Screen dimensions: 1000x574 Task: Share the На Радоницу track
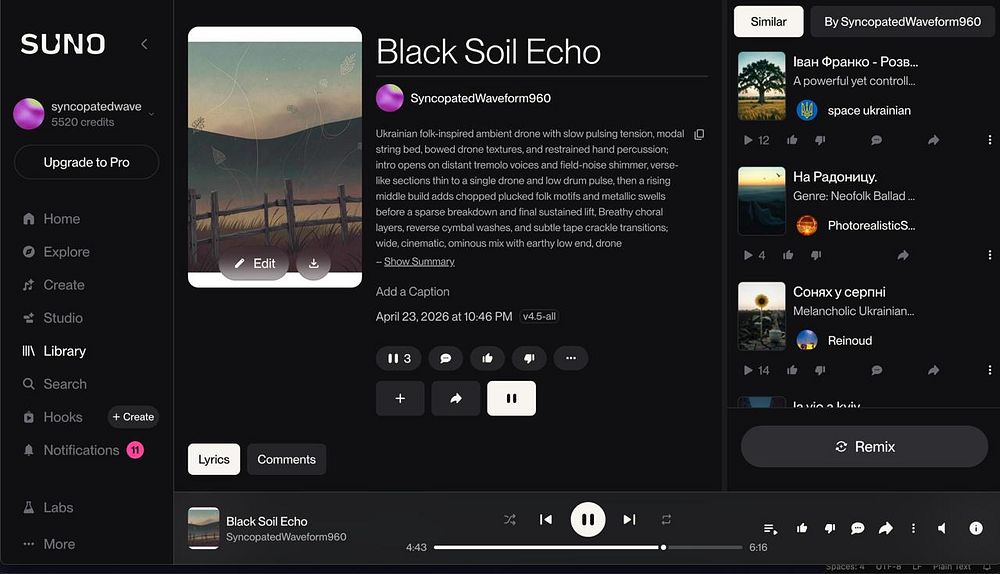(x=903, y=255)
